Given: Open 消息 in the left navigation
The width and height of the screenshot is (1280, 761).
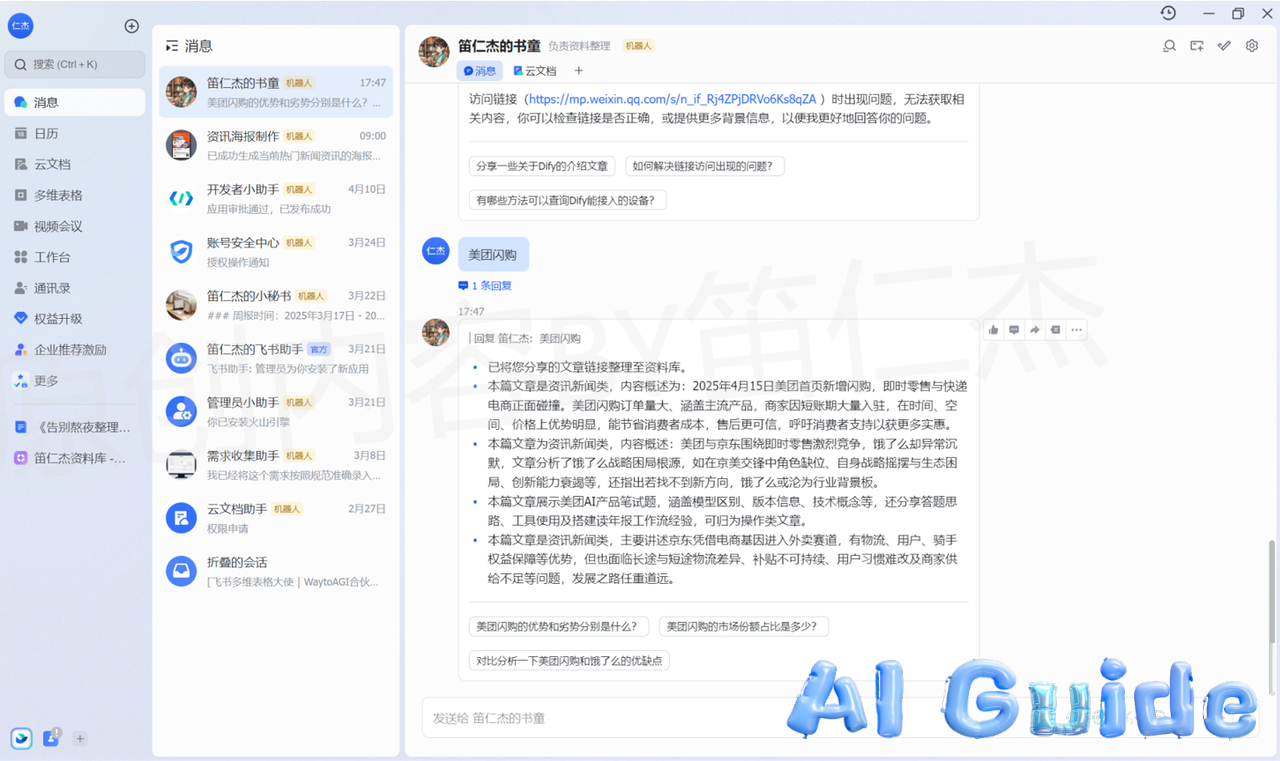Looking at the screenshot, I should pyautogui.click(x=75, y=102).
